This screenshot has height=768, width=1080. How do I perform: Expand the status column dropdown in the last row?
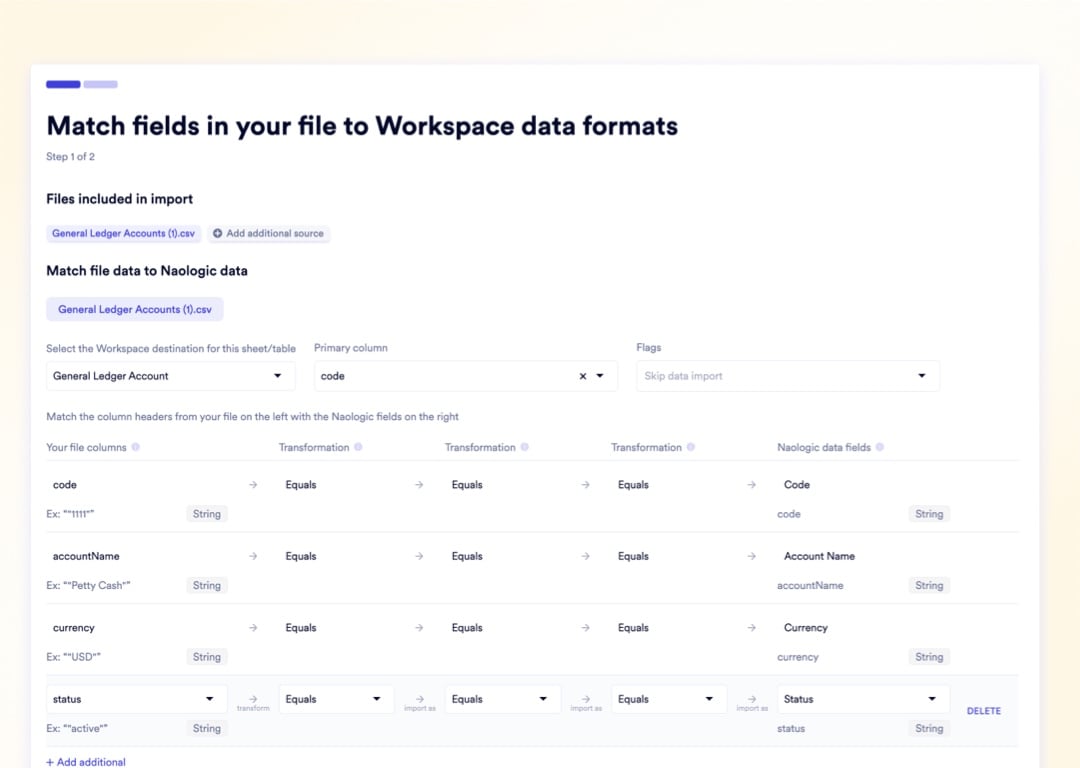[209, 699]
